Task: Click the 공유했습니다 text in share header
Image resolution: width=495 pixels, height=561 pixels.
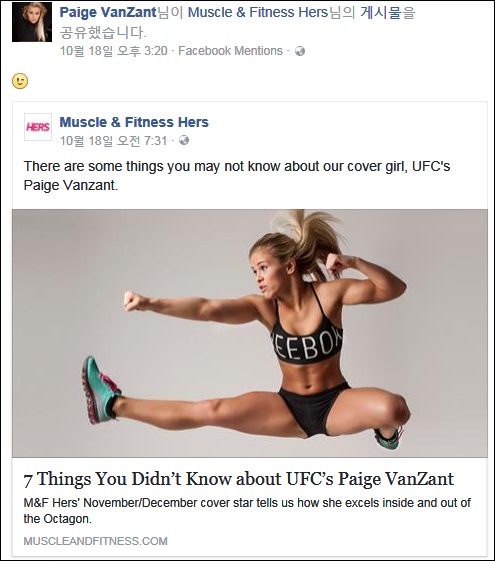Action: [103, 33]
